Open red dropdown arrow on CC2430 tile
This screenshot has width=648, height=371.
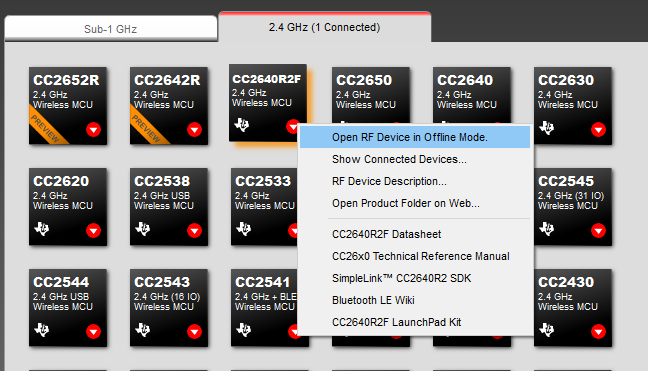click(598, 331)
